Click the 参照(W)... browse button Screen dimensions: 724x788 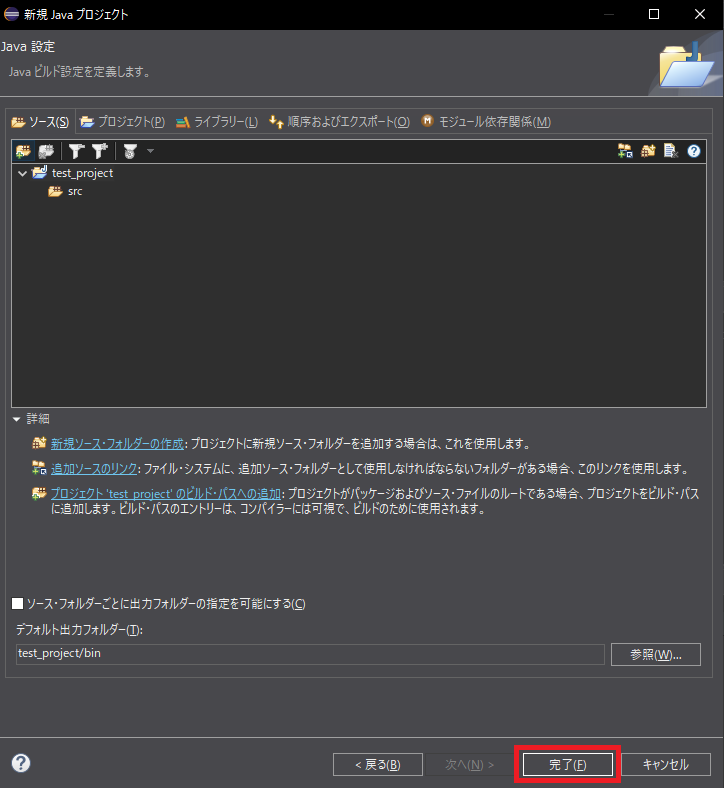coord(656,654)
